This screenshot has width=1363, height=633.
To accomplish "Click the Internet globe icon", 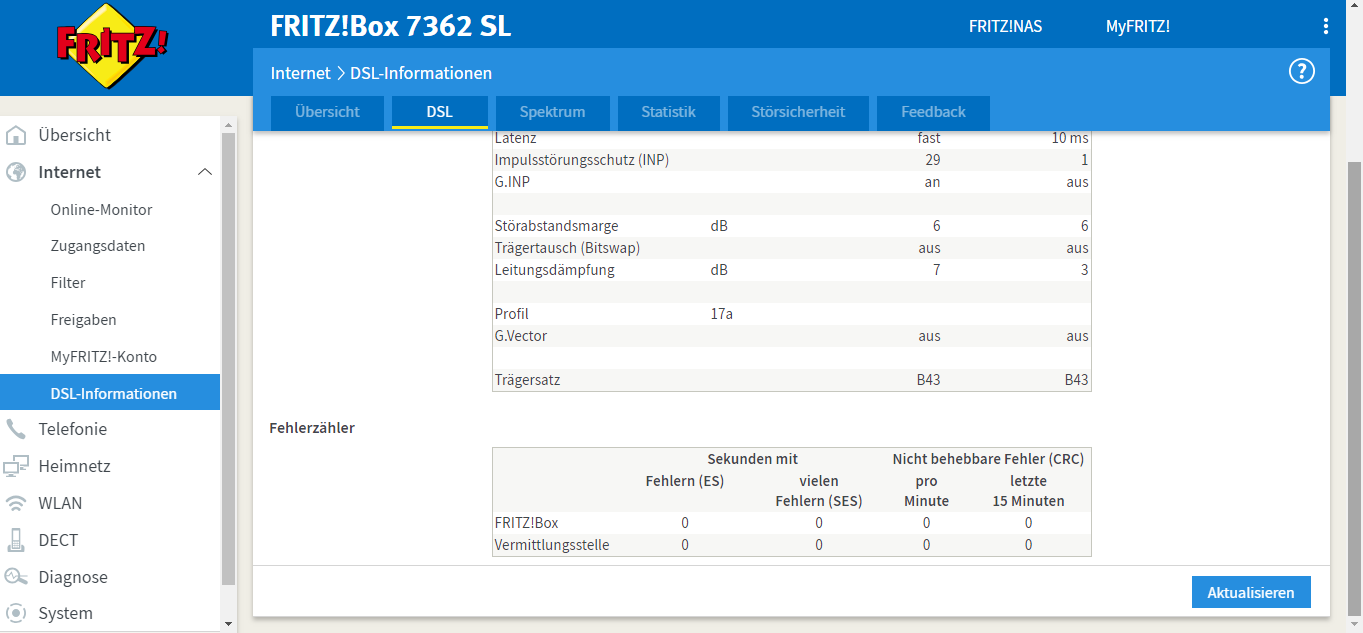I will pyautogui.click(x=16, y=172).
